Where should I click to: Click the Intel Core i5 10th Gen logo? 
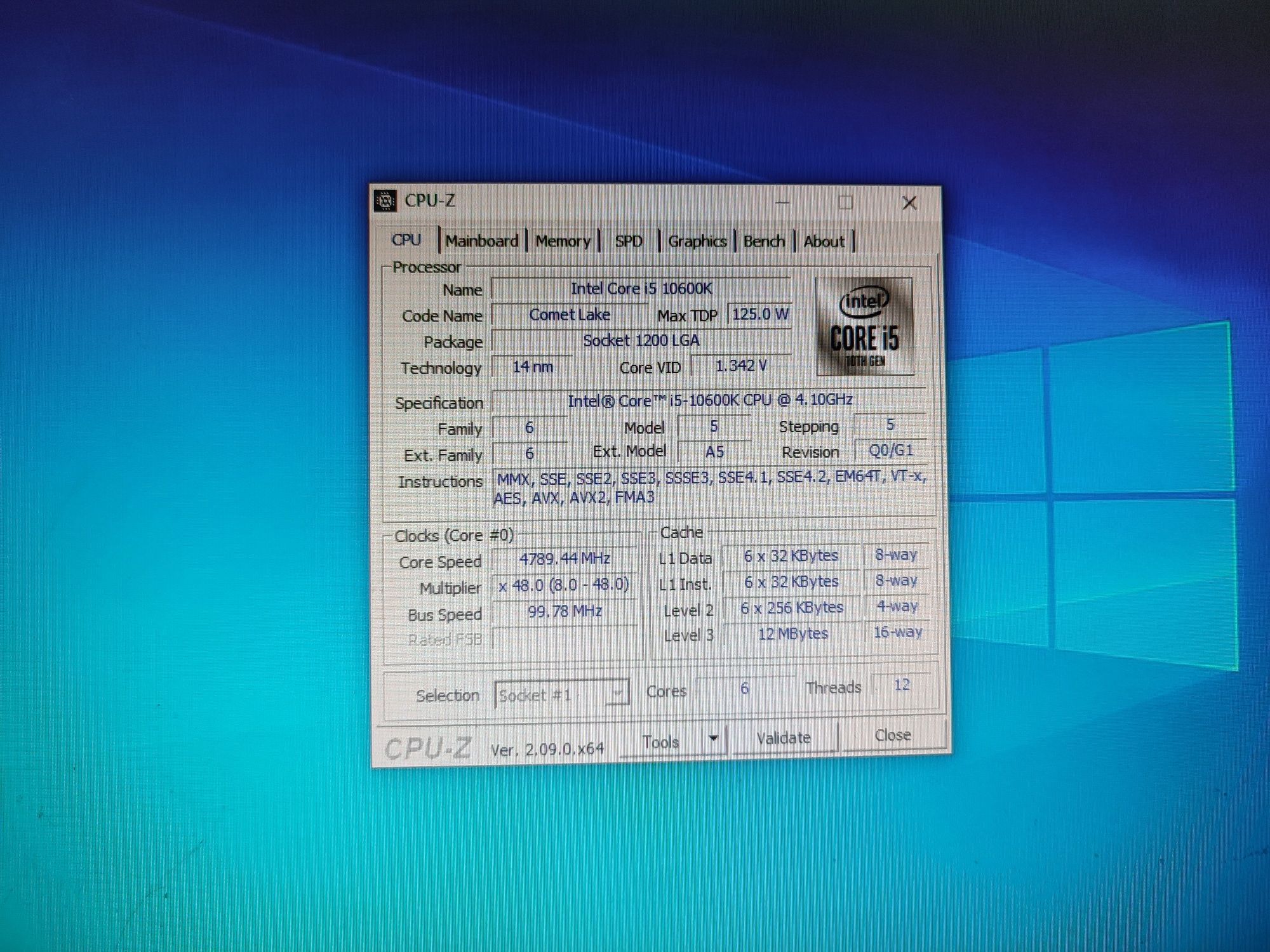(x=865, y=326)
